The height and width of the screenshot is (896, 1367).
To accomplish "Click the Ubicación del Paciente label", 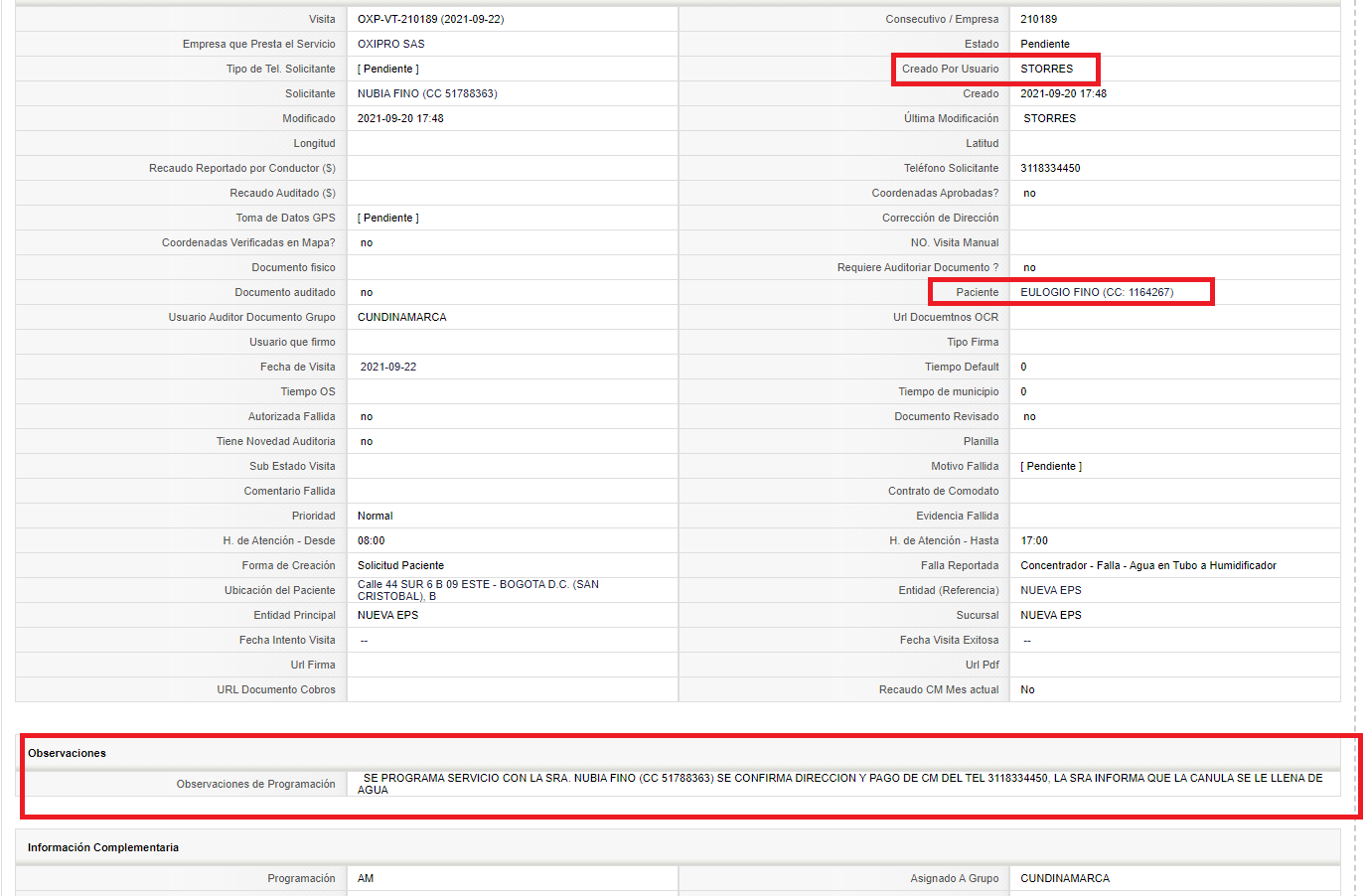I will pos(279,590).
